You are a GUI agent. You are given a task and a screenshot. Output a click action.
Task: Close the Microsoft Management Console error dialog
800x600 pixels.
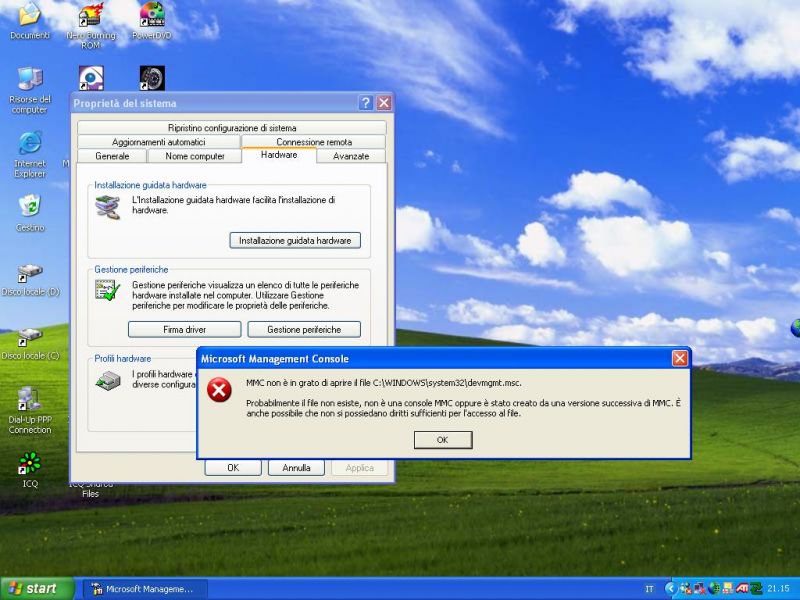pyautogui.click(x=680, y=358)
